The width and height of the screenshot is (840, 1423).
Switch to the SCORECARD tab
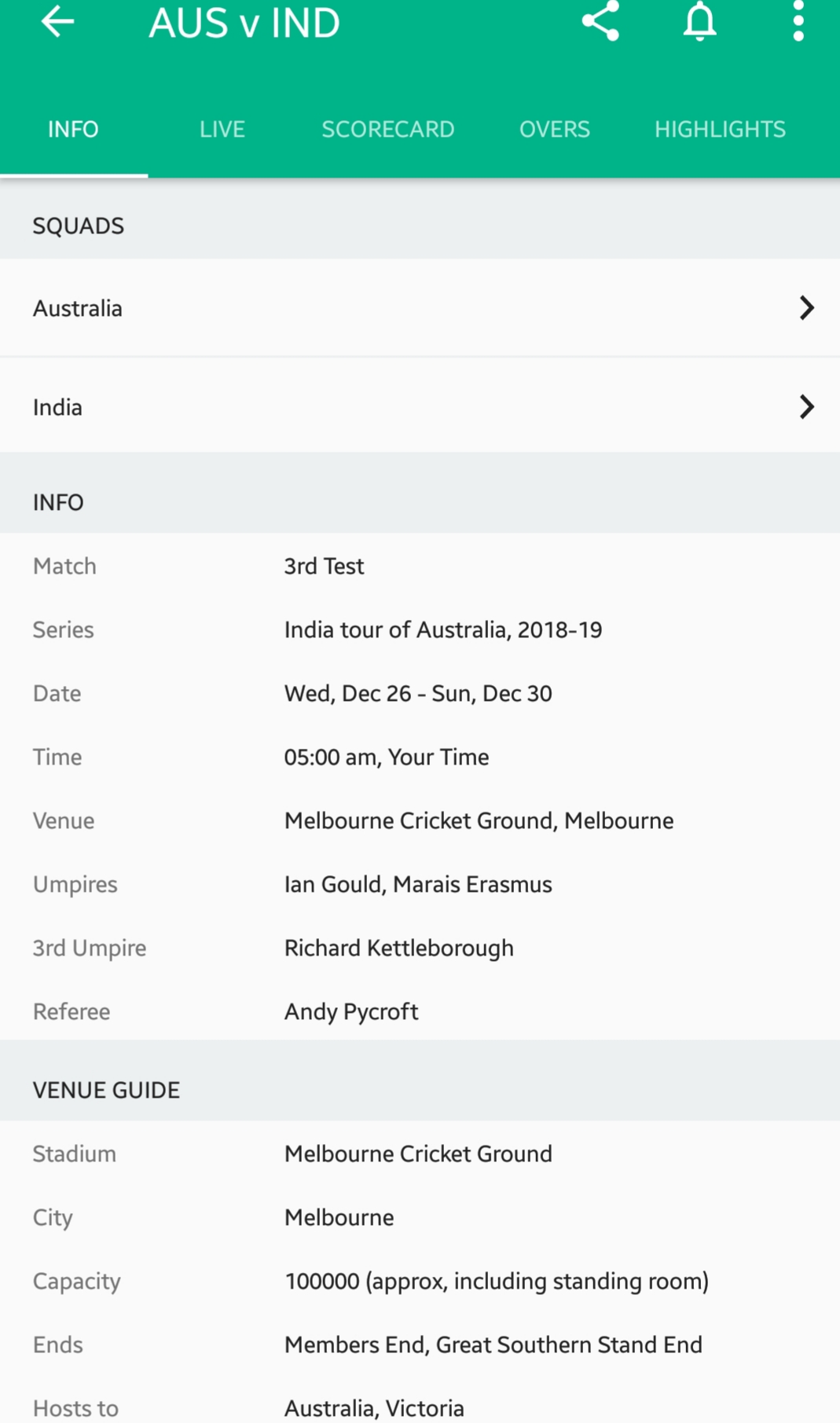[388, 129]
